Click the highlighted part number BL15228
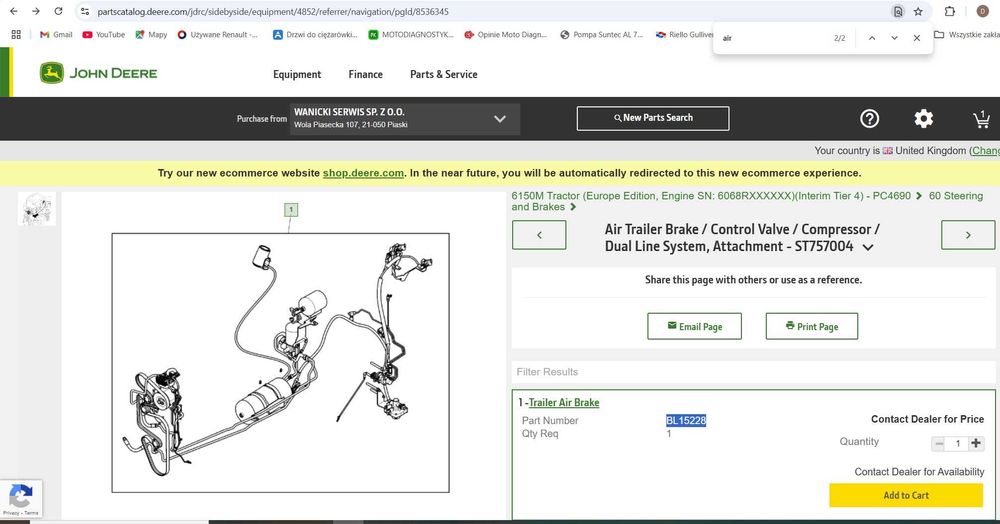 point(686,420)
